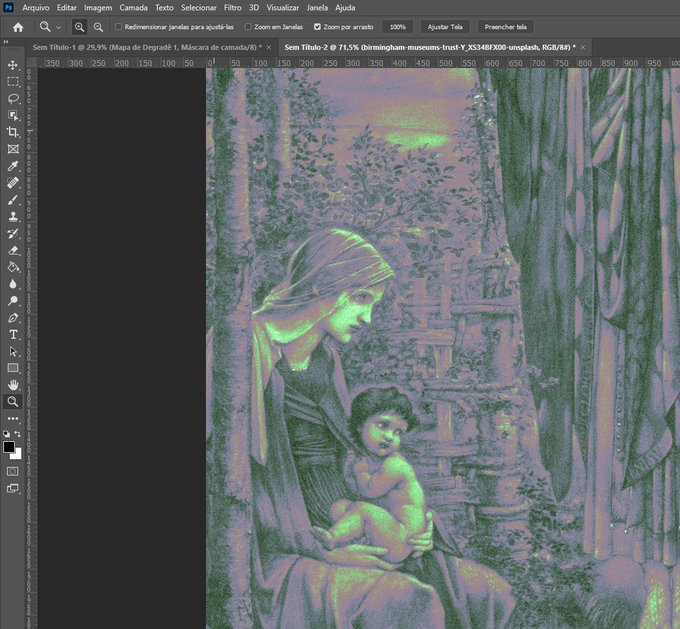Reset default foreground and background colors
The height and width of the screenshot is (629, 680).
pyautogui.click(x=7, y=433)
